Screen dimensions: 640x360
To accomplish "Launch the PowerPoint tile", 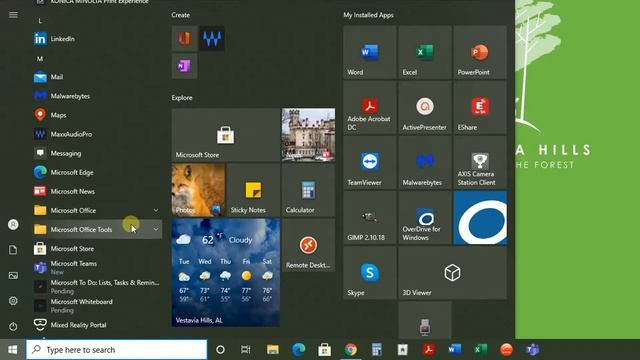I will pyautogui.click(x=480, y=52).
